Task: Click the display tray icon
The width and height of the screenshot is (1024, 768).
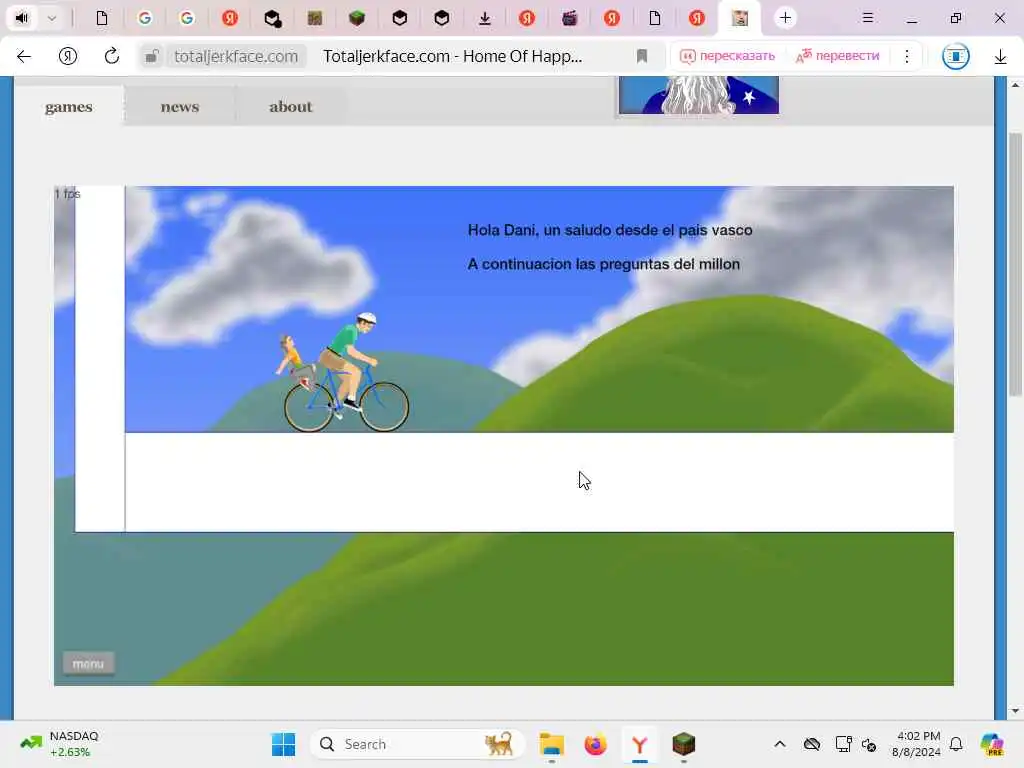Action: click(x=843, y=744)
